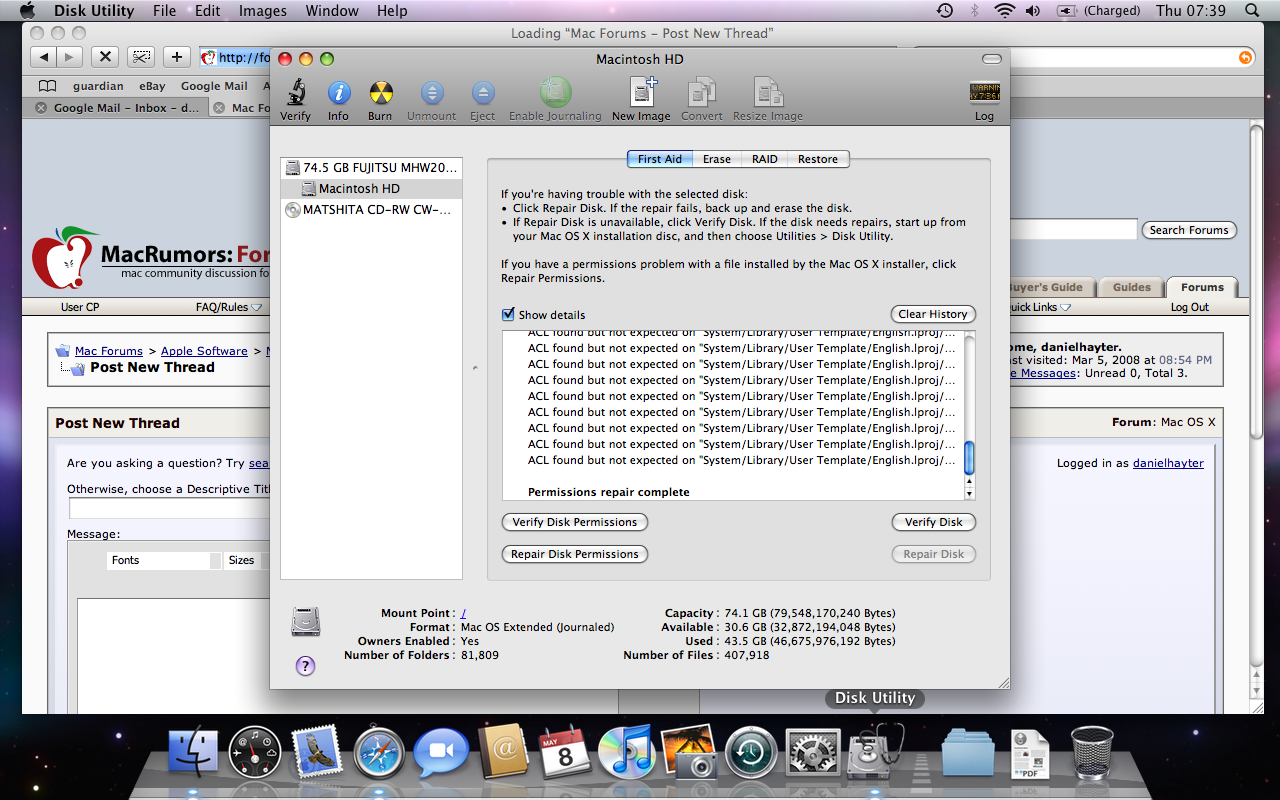Screen dimensions: 1280x800
Task: Switch to the Restore tab
Action: [818, 159]
